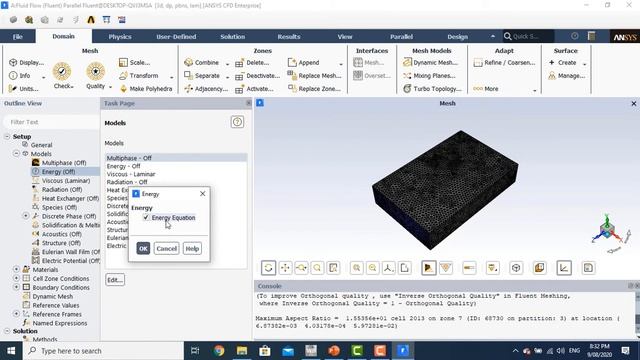Image resolution: width=640 pixels, height=360 pixels.
Task: Click the Edit... button under Models list
Action: click(115, 280)
